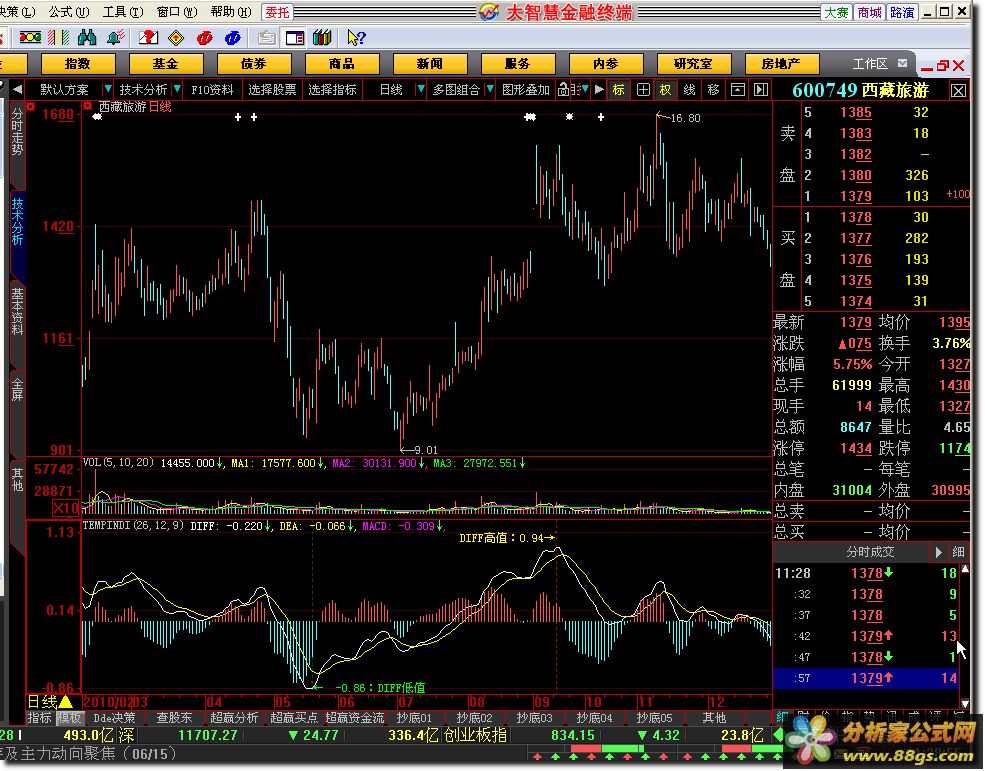The height and width of the screenshot is (771, 985).
Task: Click the 基金 yellow button
Action: [166, 64]
